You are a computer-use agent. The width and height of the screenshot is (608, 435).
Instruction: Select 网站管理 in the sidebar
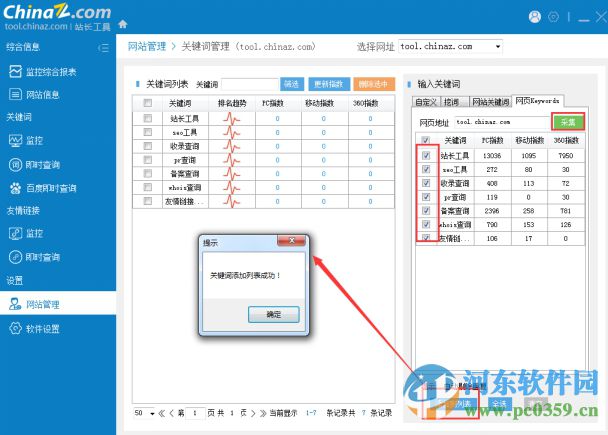pos(58,304)
